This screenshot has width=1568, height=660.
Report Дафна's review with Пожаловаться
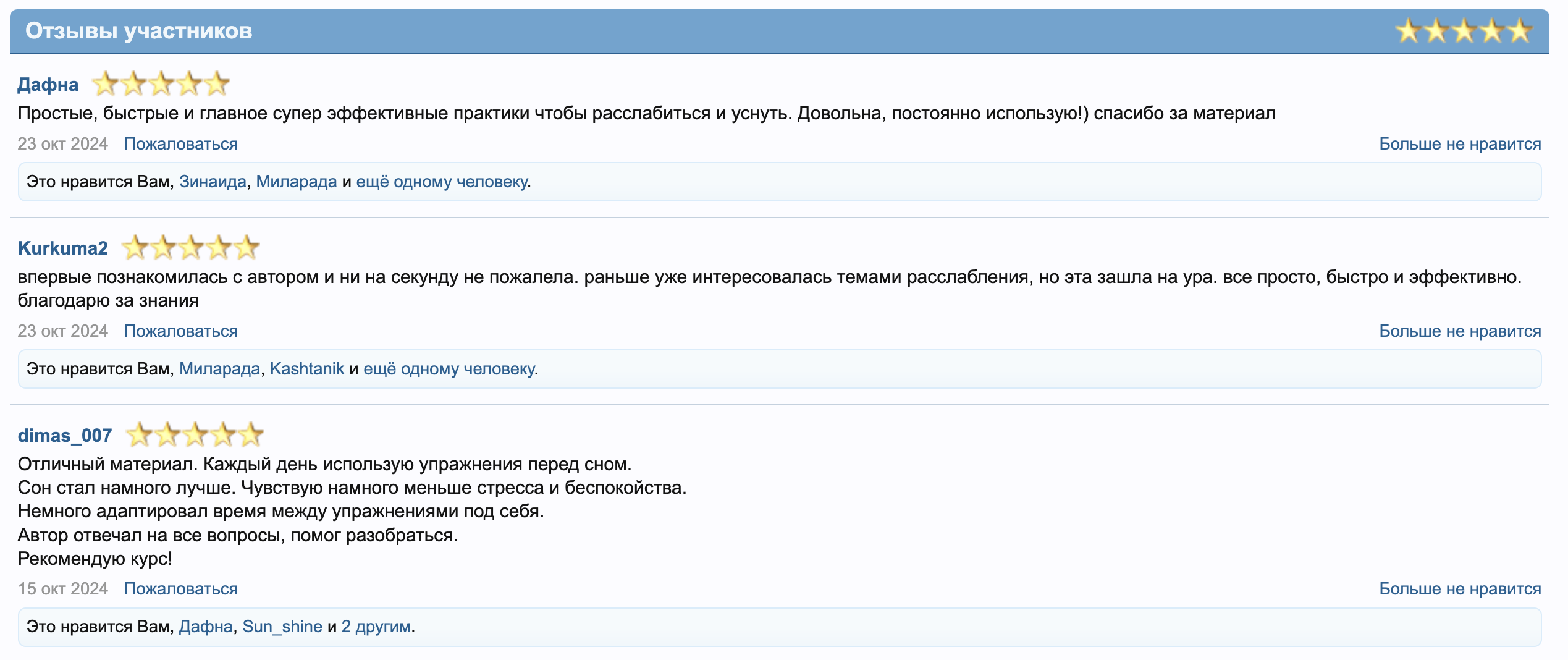click(180, 144)
